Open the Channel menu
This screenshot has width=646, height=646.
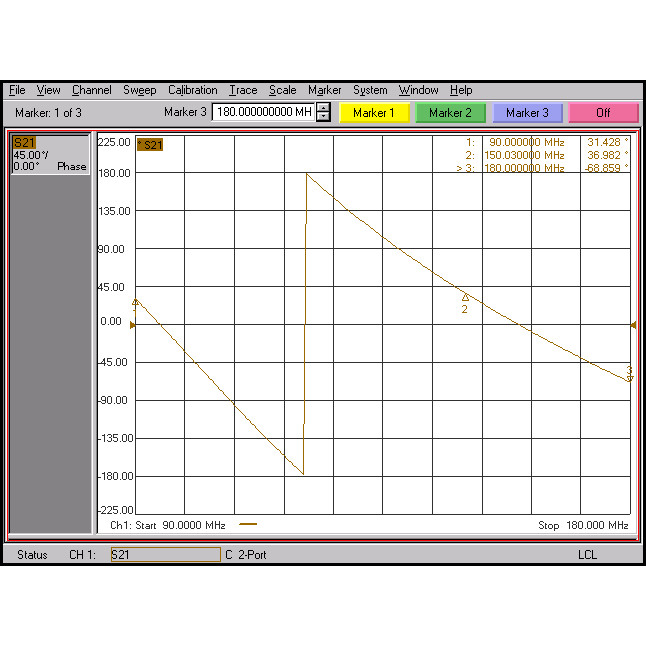coord(91,90)
